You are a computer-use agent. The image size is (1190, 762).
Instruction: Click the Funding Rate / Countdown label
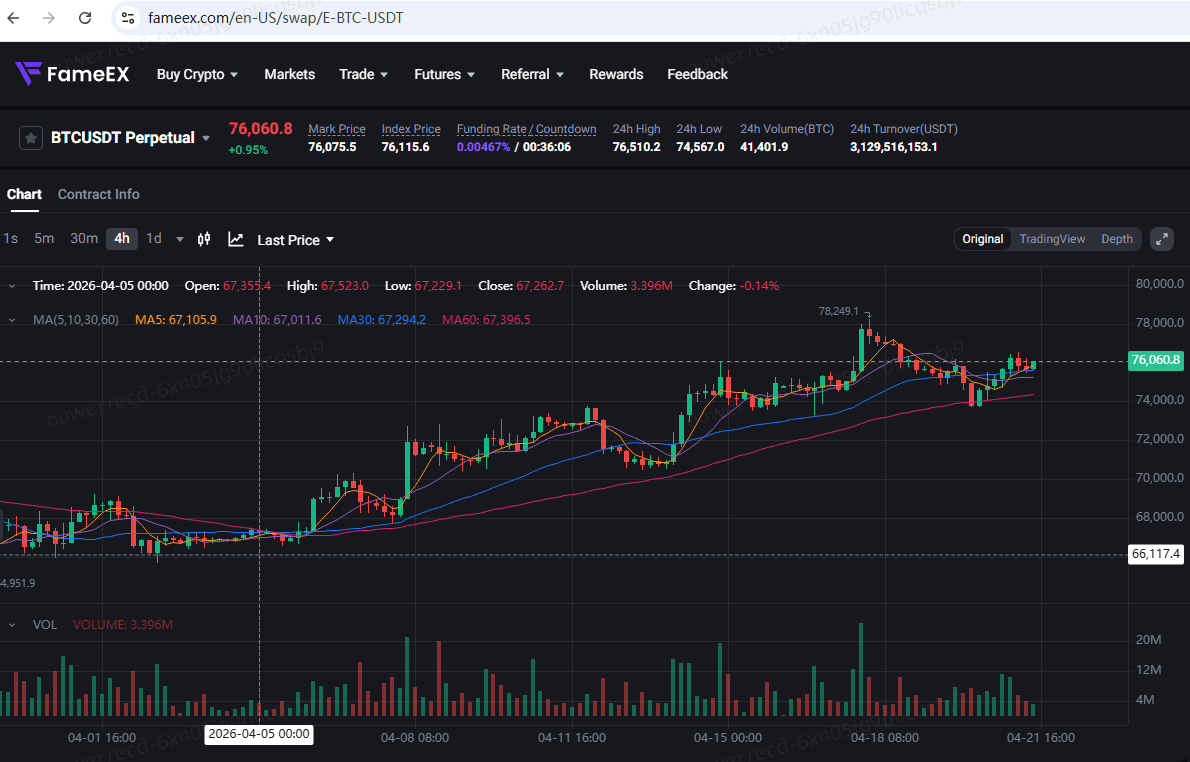[x=526, y=129]
